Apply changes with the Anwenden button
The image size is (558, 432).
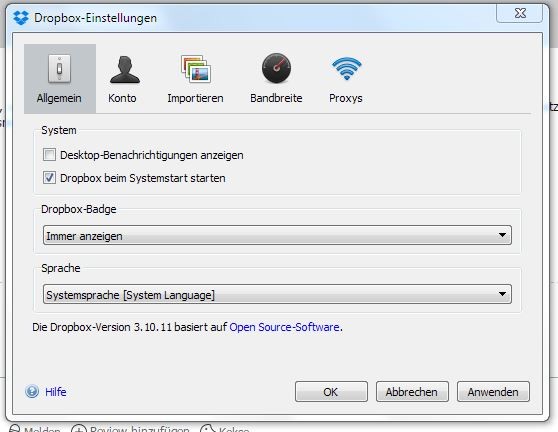493,392
